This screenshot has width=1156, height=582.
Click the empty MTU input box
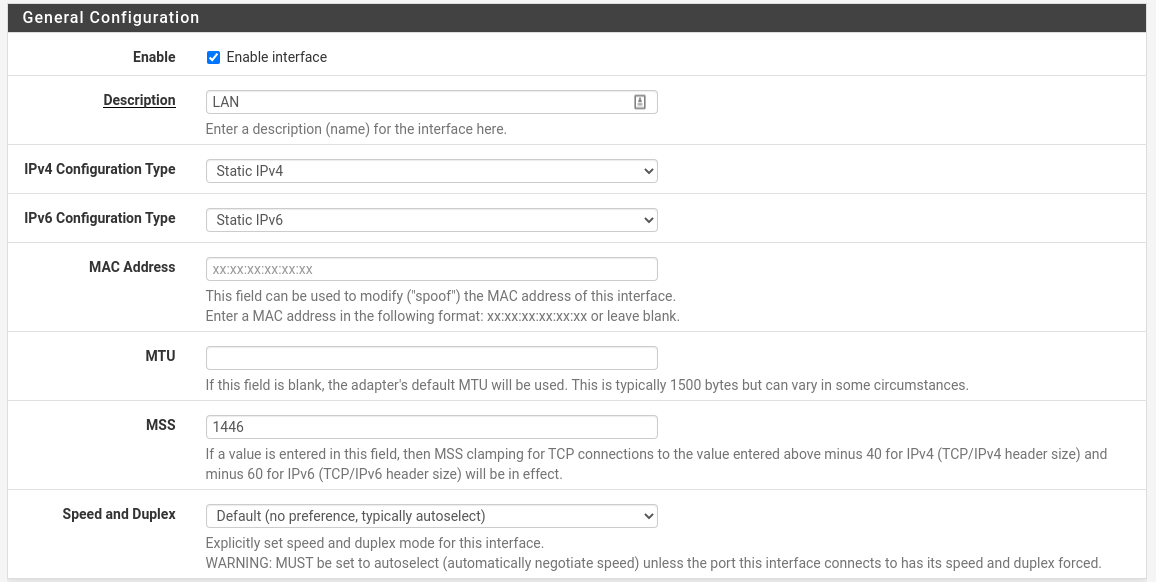point(430,357)
